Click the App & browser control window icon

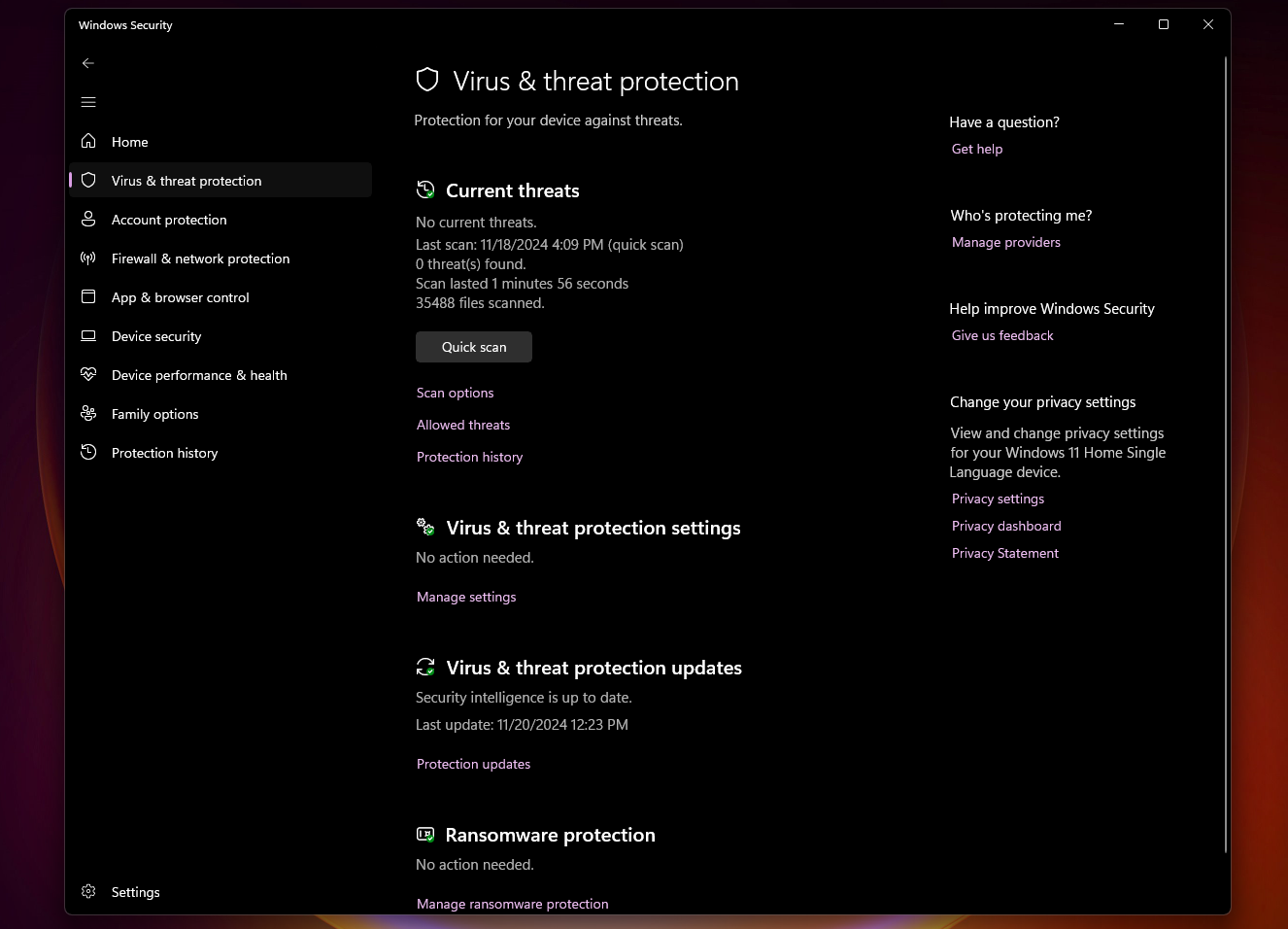pos(88,296)
